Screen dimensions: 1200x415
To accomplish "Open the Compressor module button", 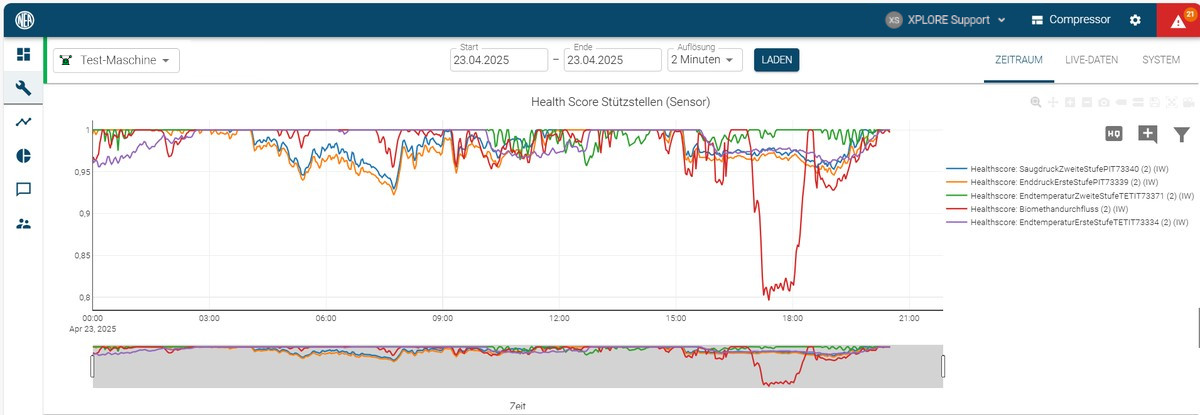I will pos(1070,20).
